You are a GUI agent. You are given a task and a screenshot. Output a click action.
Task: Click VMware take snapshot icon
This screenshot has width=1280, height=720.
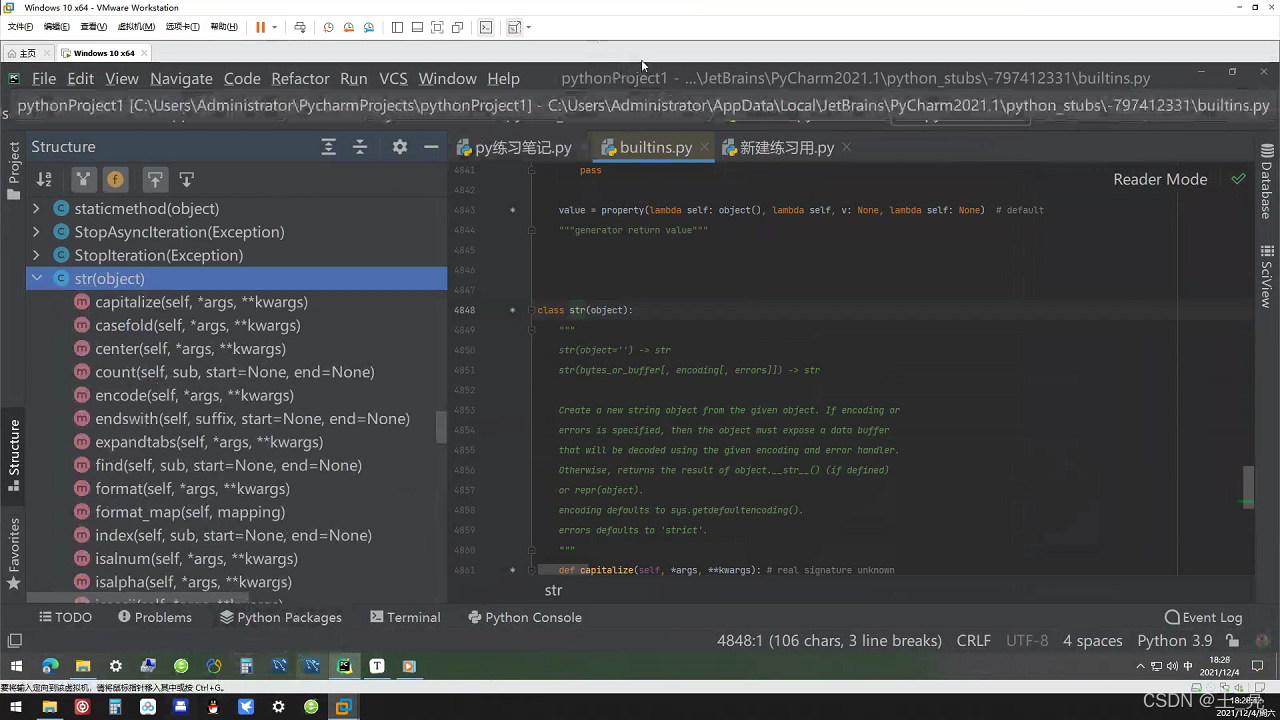pos(328,27)
